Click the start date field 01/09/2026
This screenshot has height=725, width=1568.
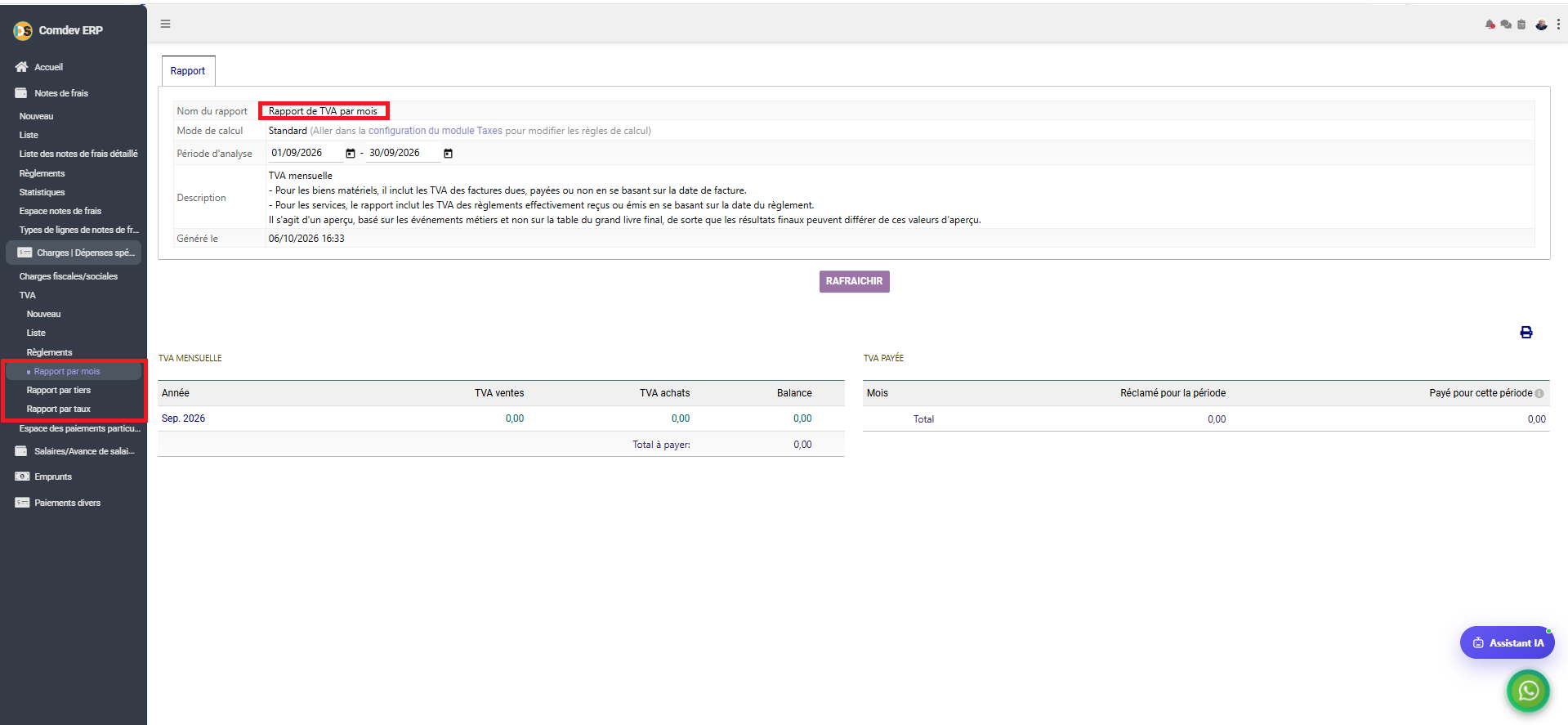(x=305, y=153)
